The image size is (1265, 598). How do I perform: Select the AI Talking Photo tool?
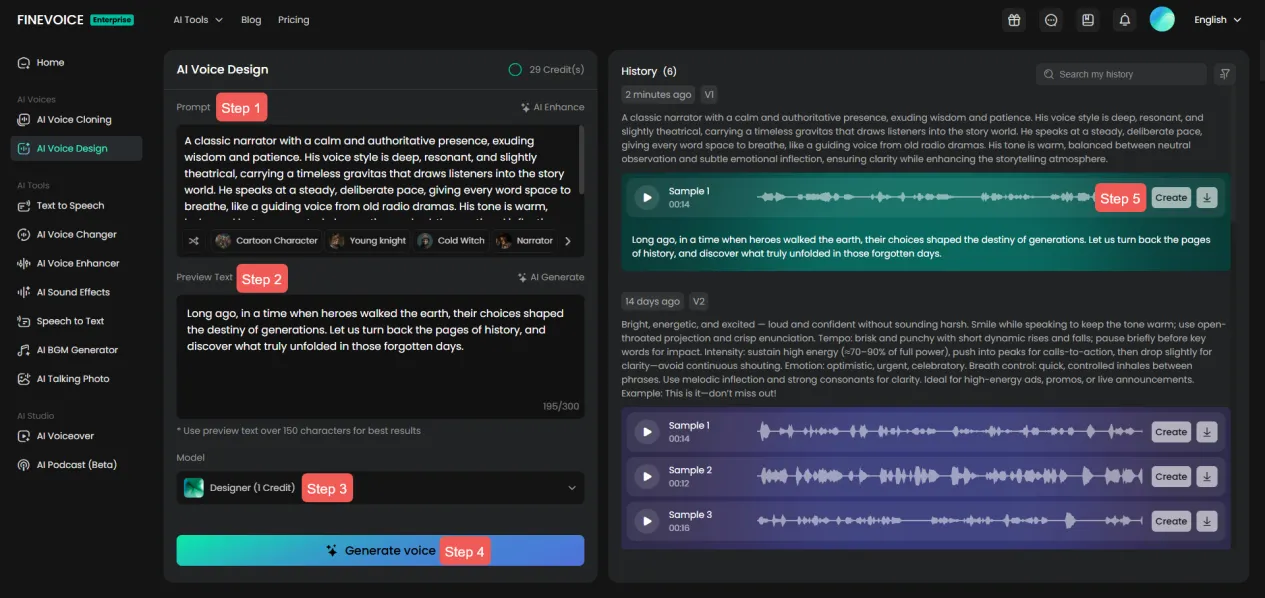[72, 378]
